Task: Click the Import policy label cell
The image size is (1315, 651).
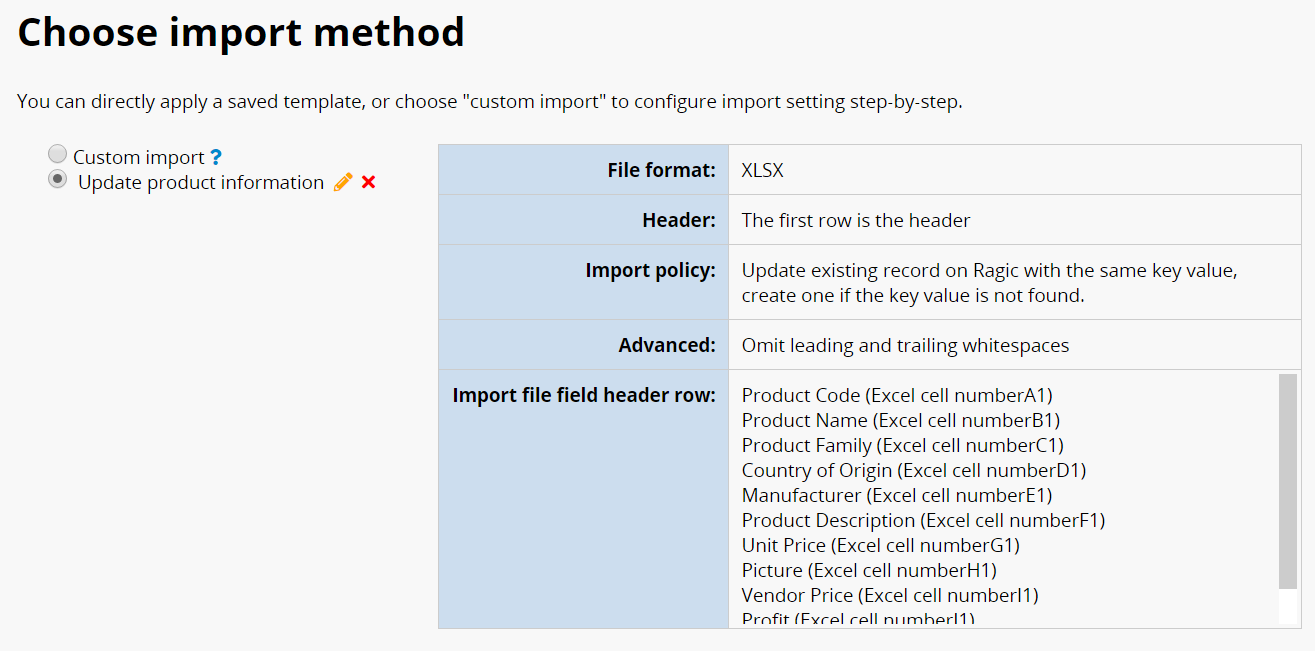Action: [583, 282]
